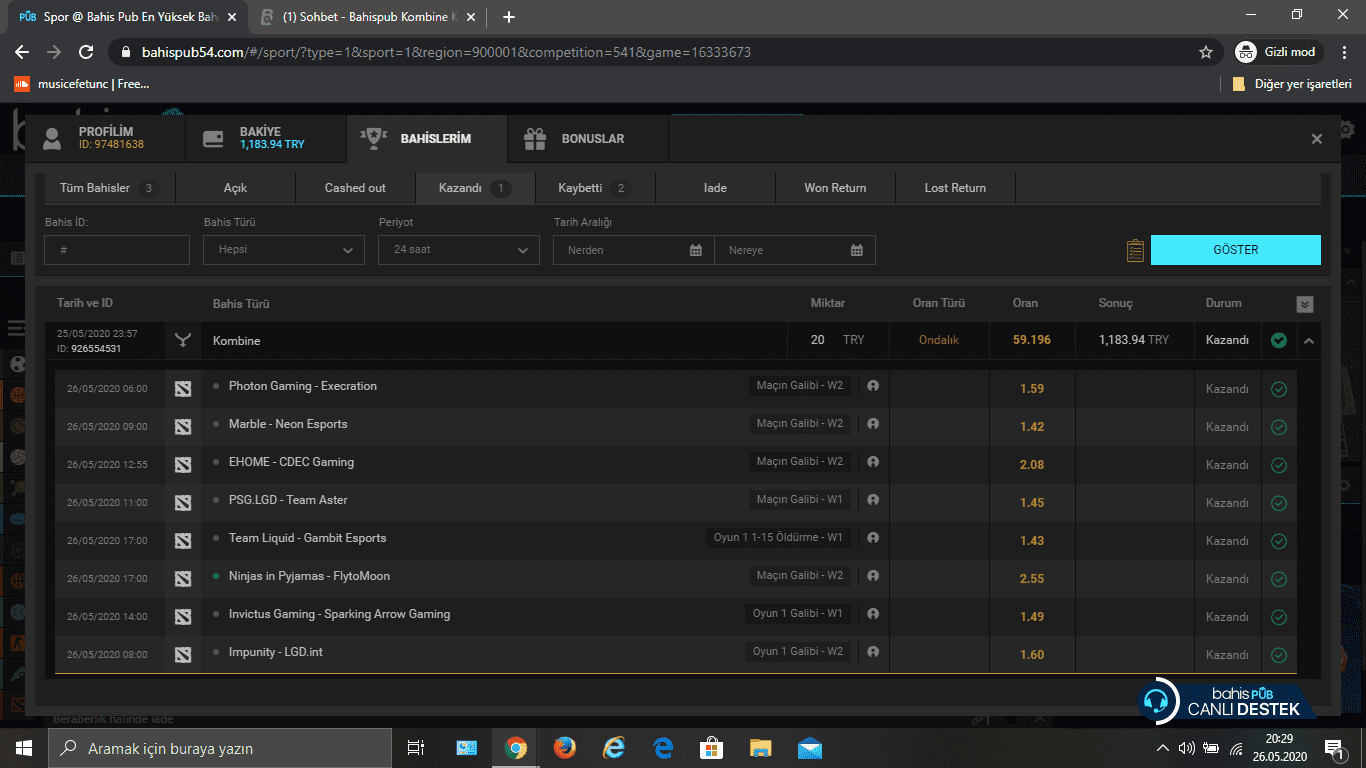The height and width of the screenshot is (768, 1366).
Task: Open the Periyot 24 saat dropdown
Action: point(459,250)
